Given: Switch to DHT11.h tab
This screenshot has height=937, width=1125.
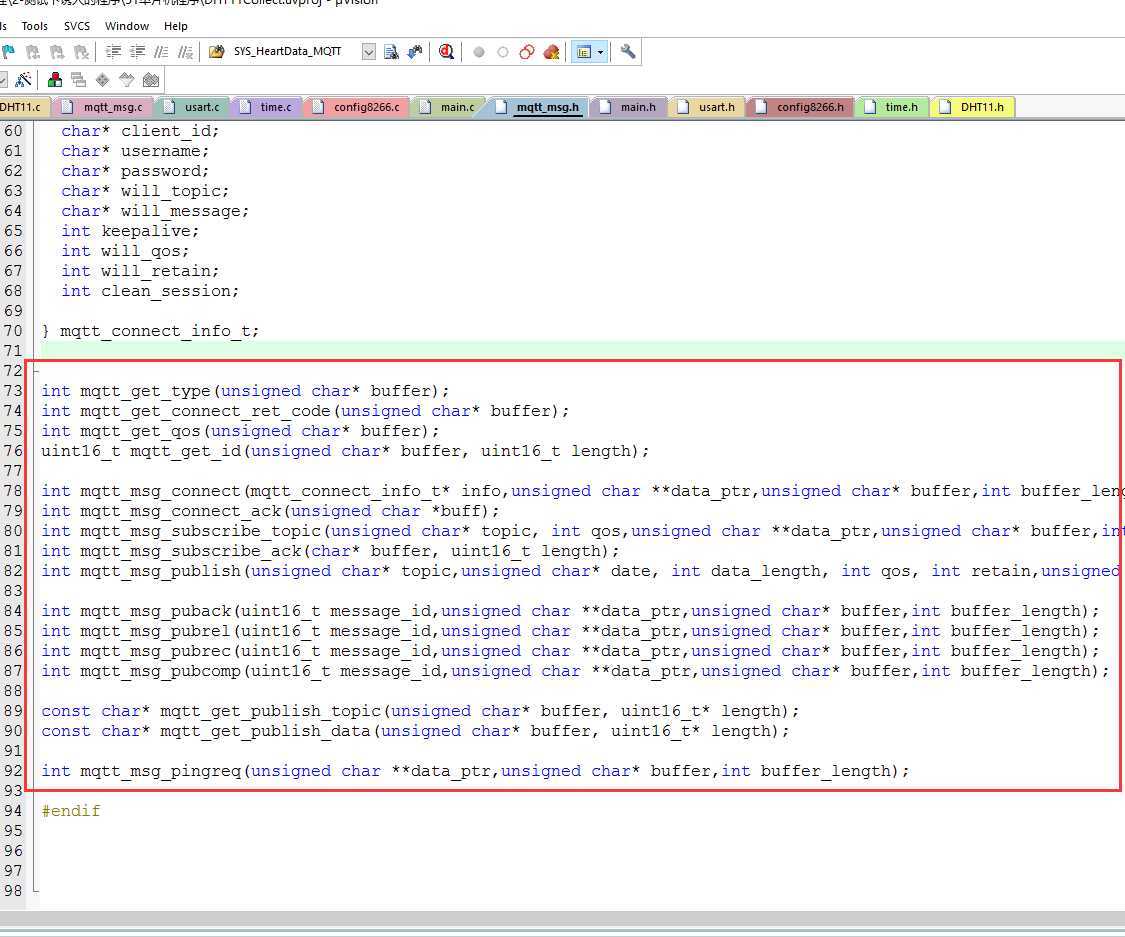Looking at the screenshot, I should point(973,107).
